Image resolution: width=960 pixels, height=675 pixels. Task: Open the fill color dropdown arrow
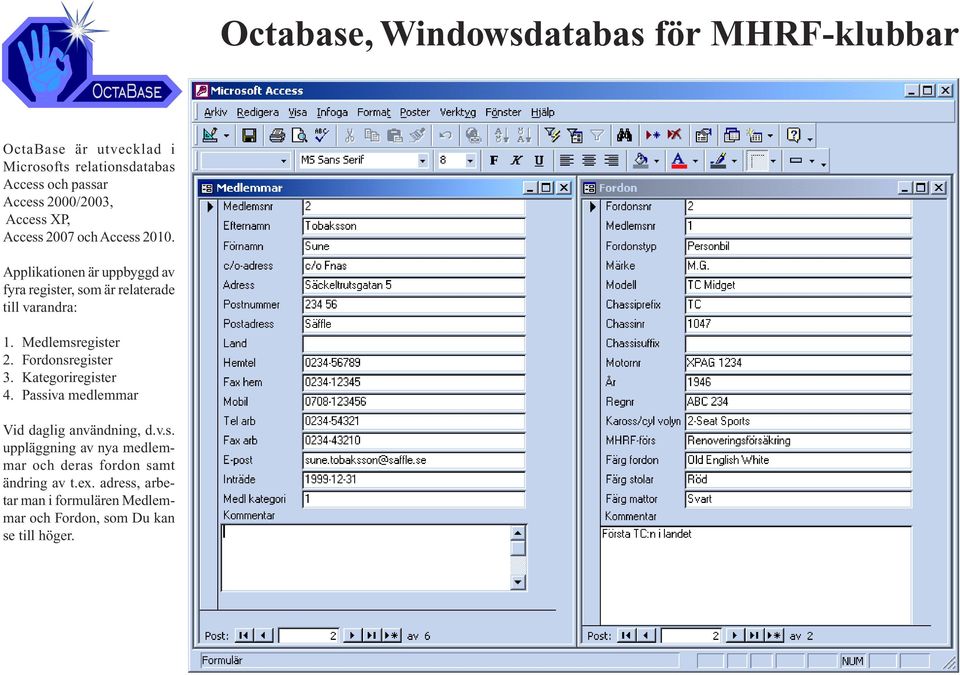[x=656, y=160]
